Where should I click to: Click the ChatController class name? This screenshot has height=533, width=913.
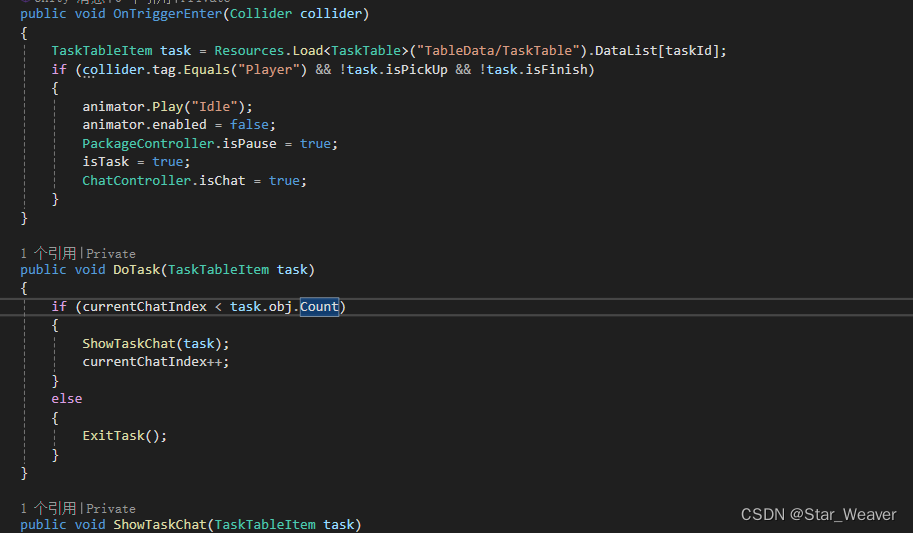pos(137,181)
